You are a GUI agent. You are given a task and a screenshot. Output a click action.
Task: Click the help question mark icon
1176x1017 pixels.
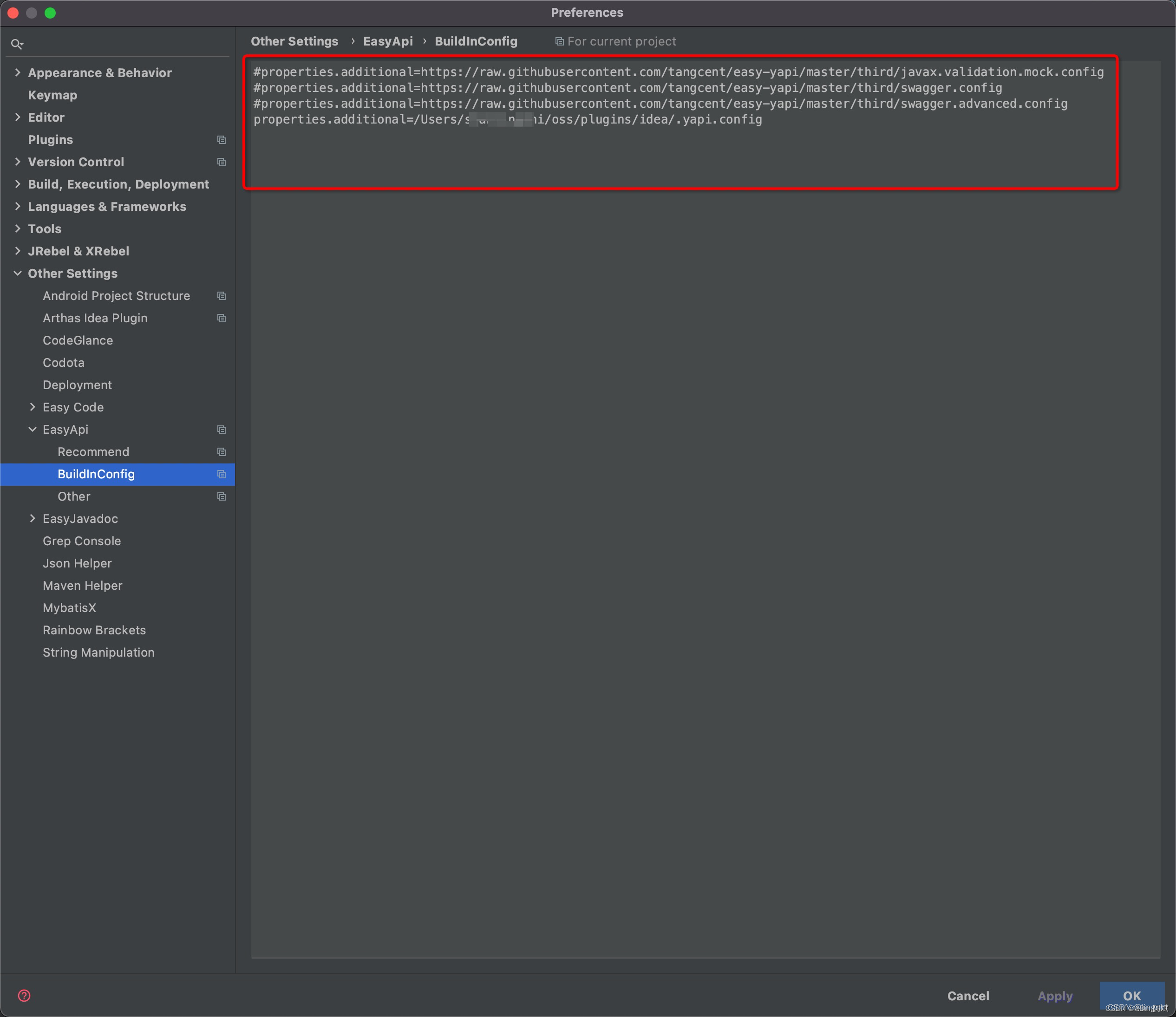pyautogui.click(x=24, y=996)
